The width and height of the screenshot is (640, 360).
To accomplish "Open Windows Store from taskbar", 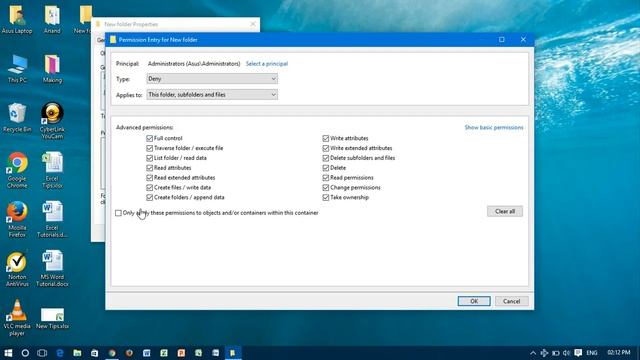I will 94,353.
